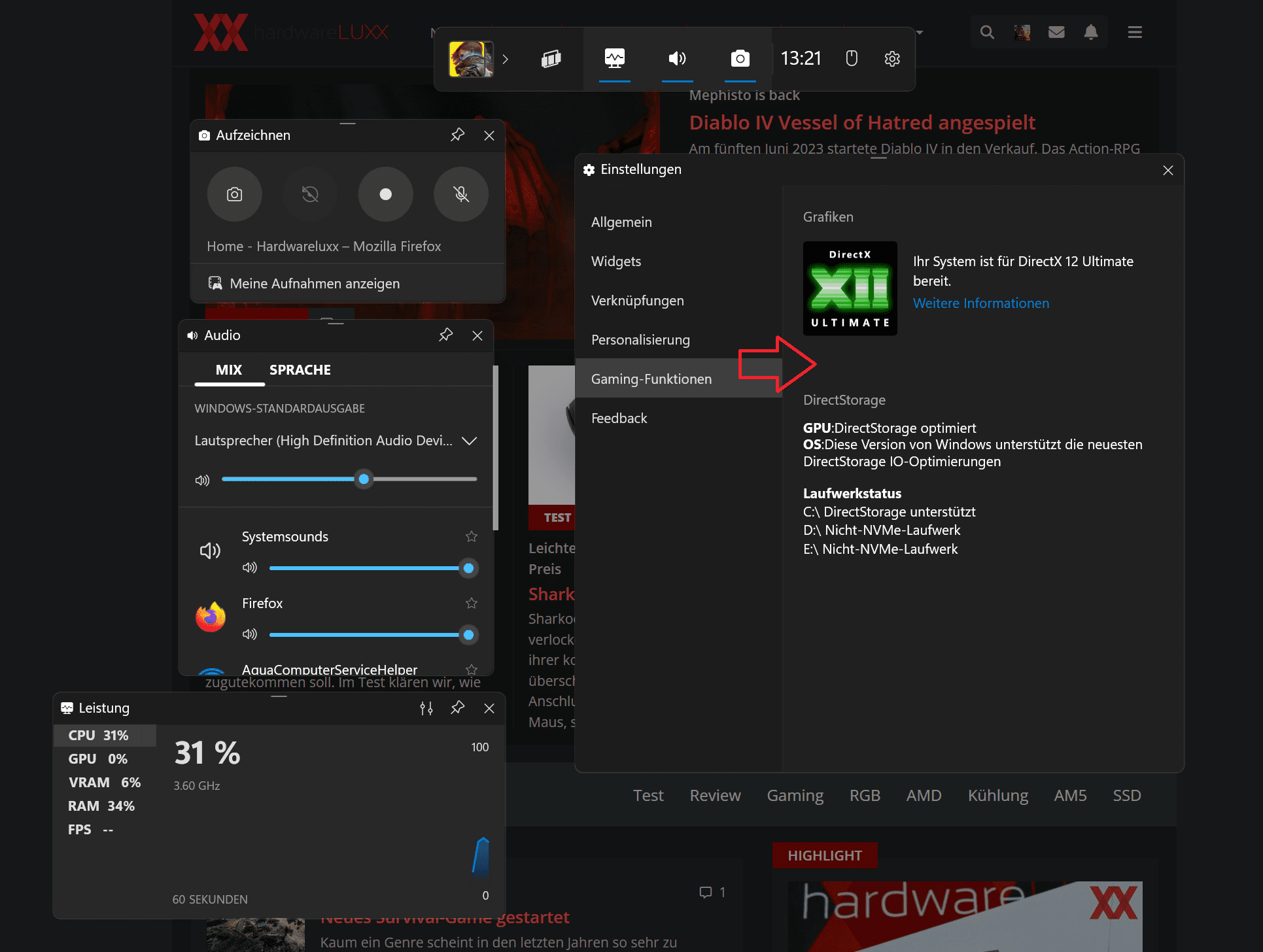
Task: Open the Hardwareluxx hamburger menu
Action: [1135, 32]
